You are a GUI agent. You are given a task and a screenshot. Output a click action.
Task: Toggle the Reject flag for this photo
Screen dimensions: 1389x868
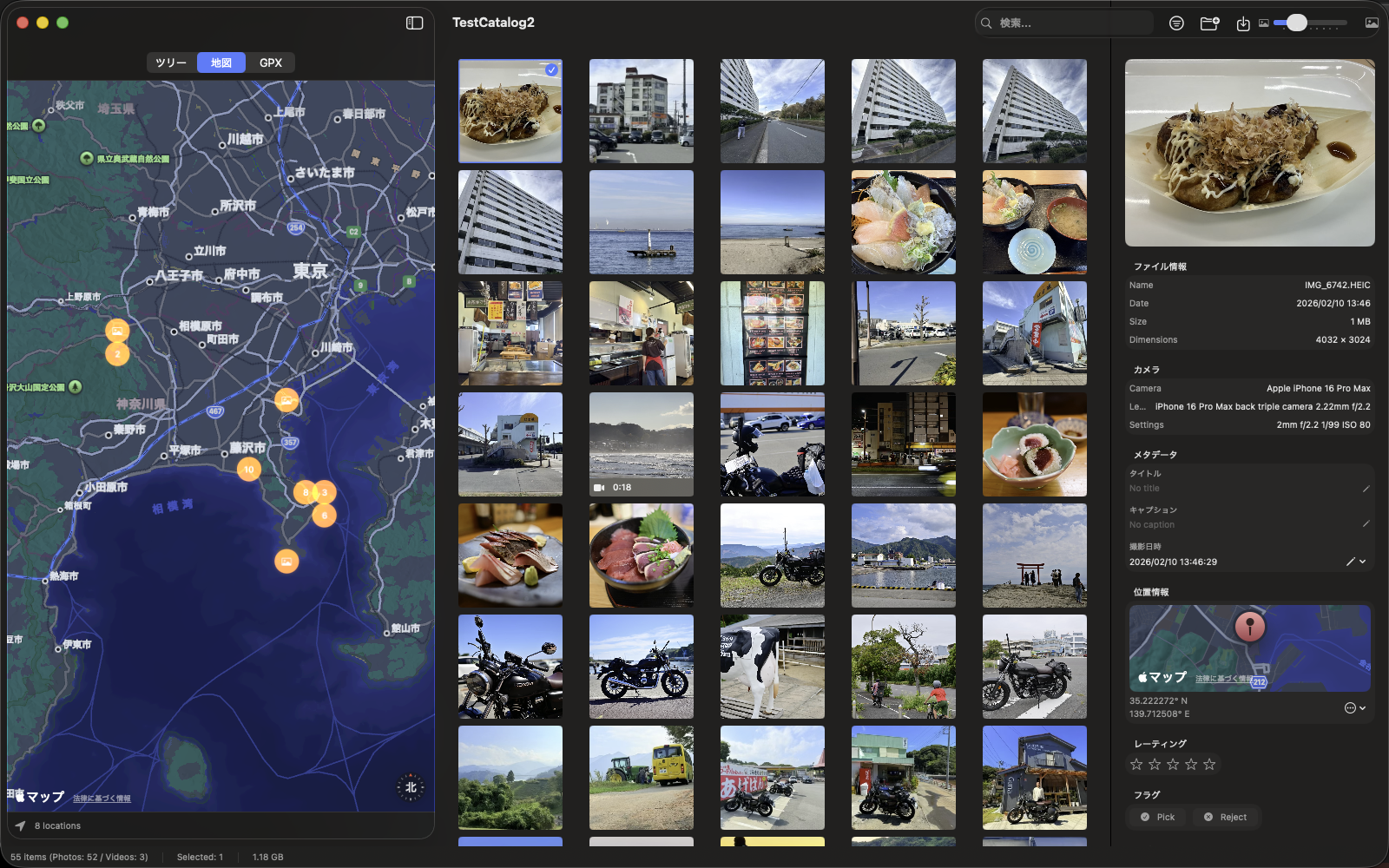pyautogui.click(x=1225, y=817)
